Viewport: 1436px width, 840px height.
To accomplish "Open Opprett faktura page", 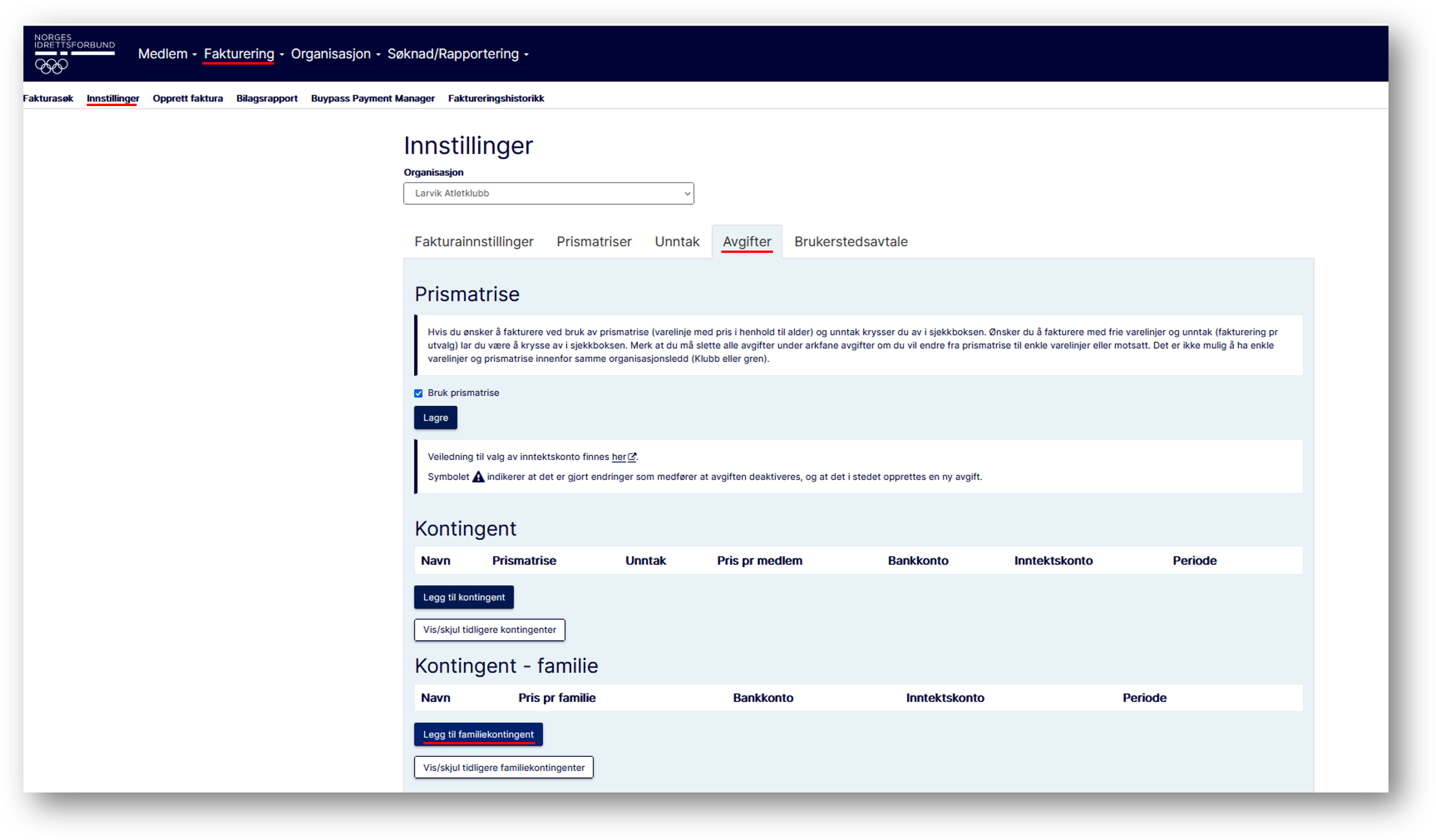I will point(187,99).
